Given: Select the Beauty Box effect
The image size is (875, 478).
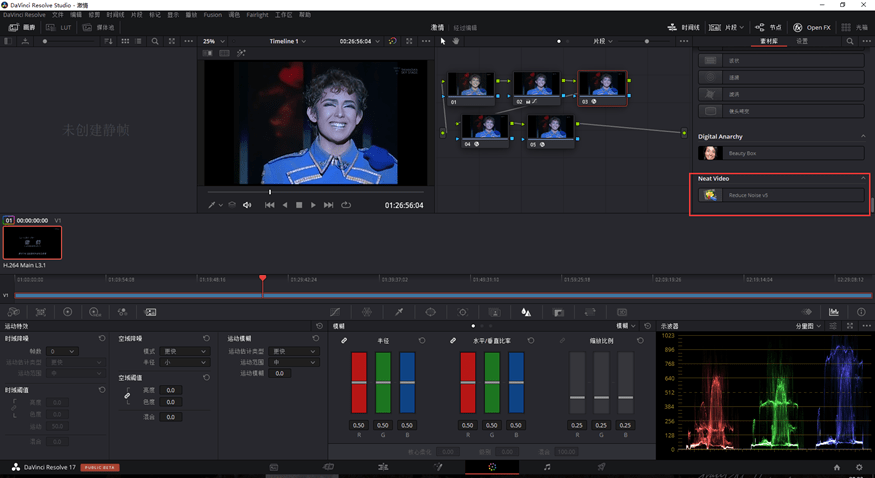Looking at the screenshot, I should tap(781, 153).
